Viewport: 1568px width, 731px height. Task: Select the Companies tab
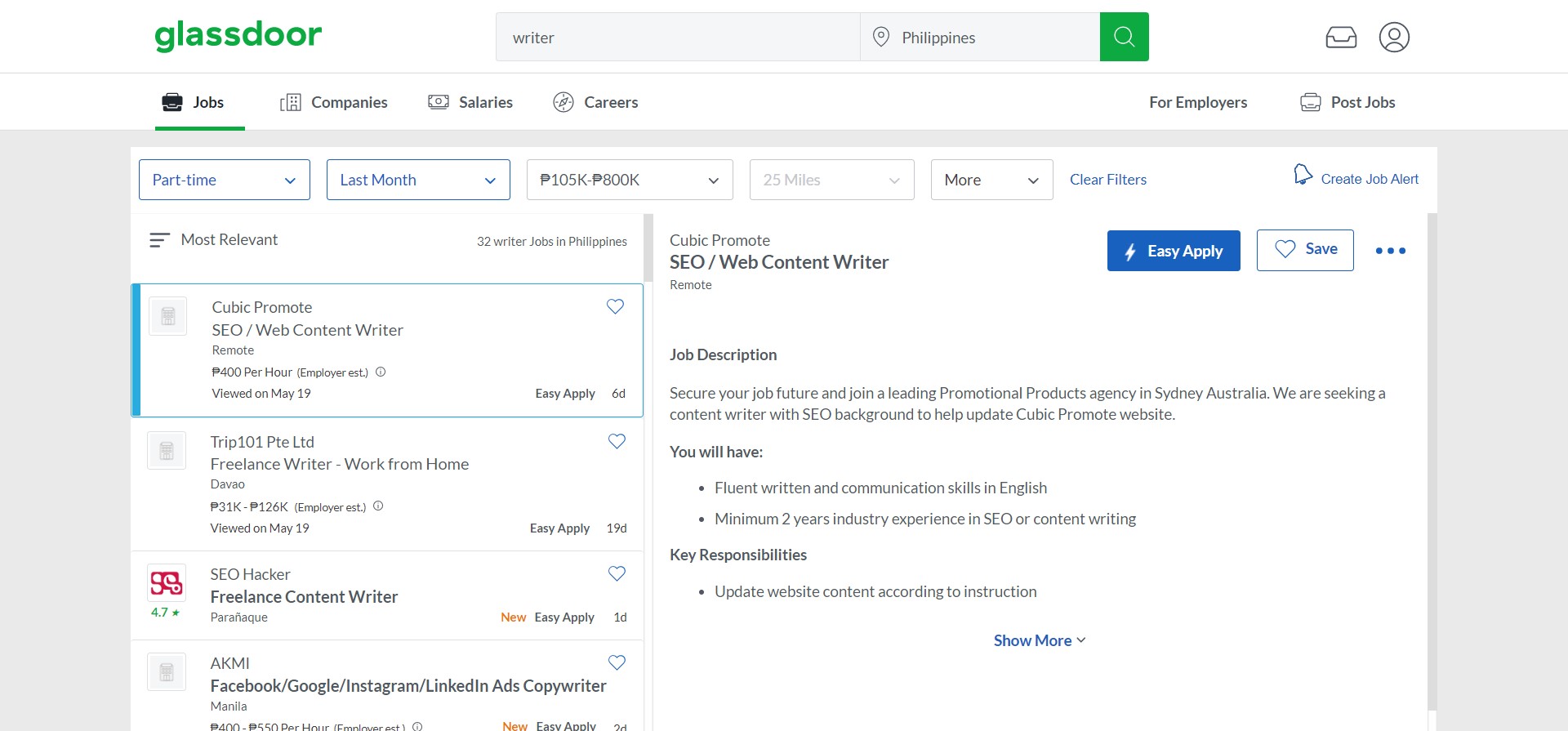pyautogui.click(x=334, y=102)
